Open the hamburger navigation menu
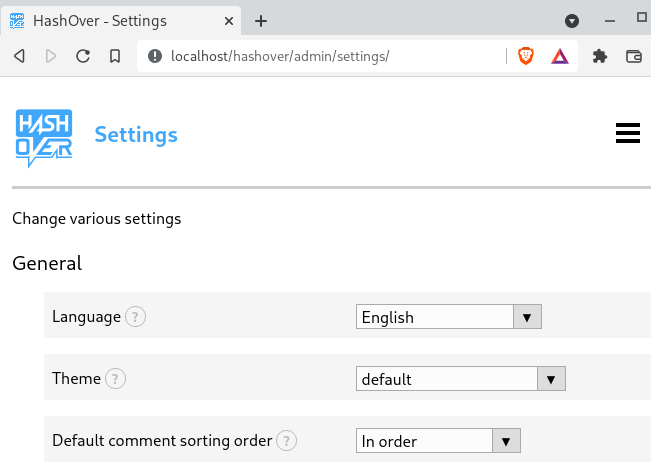The height and width of the screenshot is (471, 651). tap(627, 134)
